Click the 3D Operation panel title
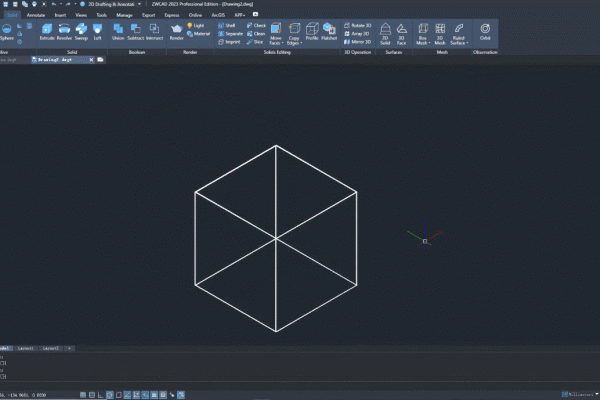 (x=357, y=52)
